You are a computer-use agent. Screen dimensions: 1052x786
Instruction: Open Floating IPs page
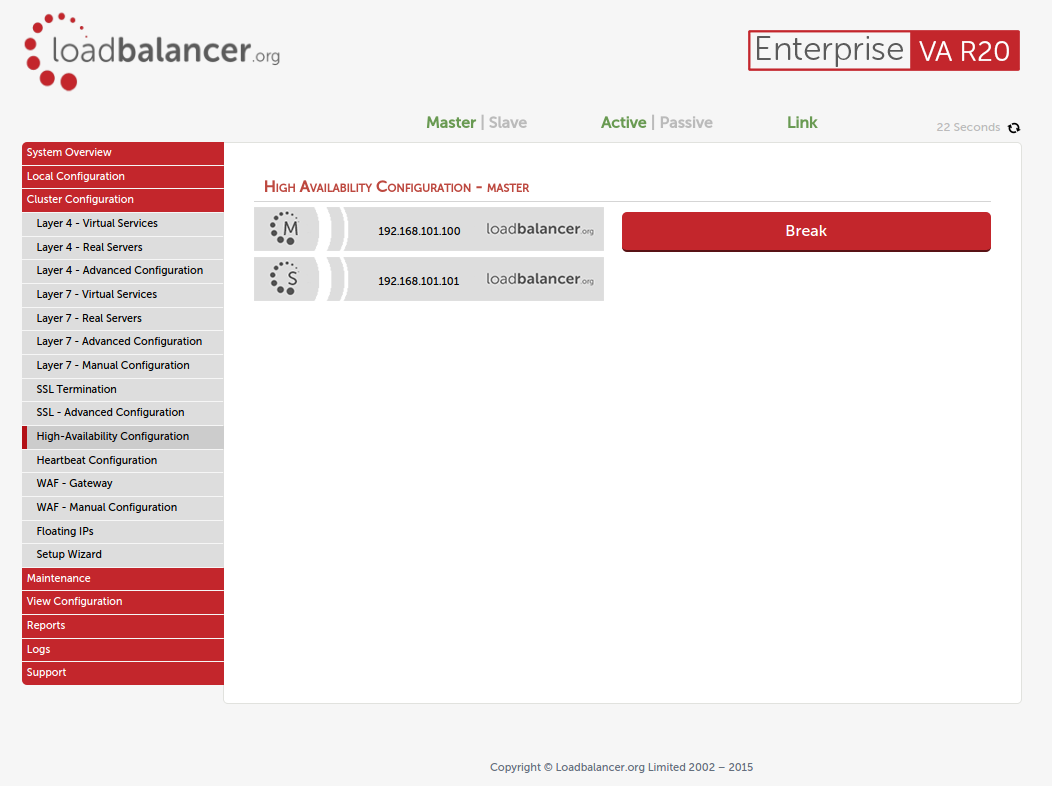click(x=123, y=532)
